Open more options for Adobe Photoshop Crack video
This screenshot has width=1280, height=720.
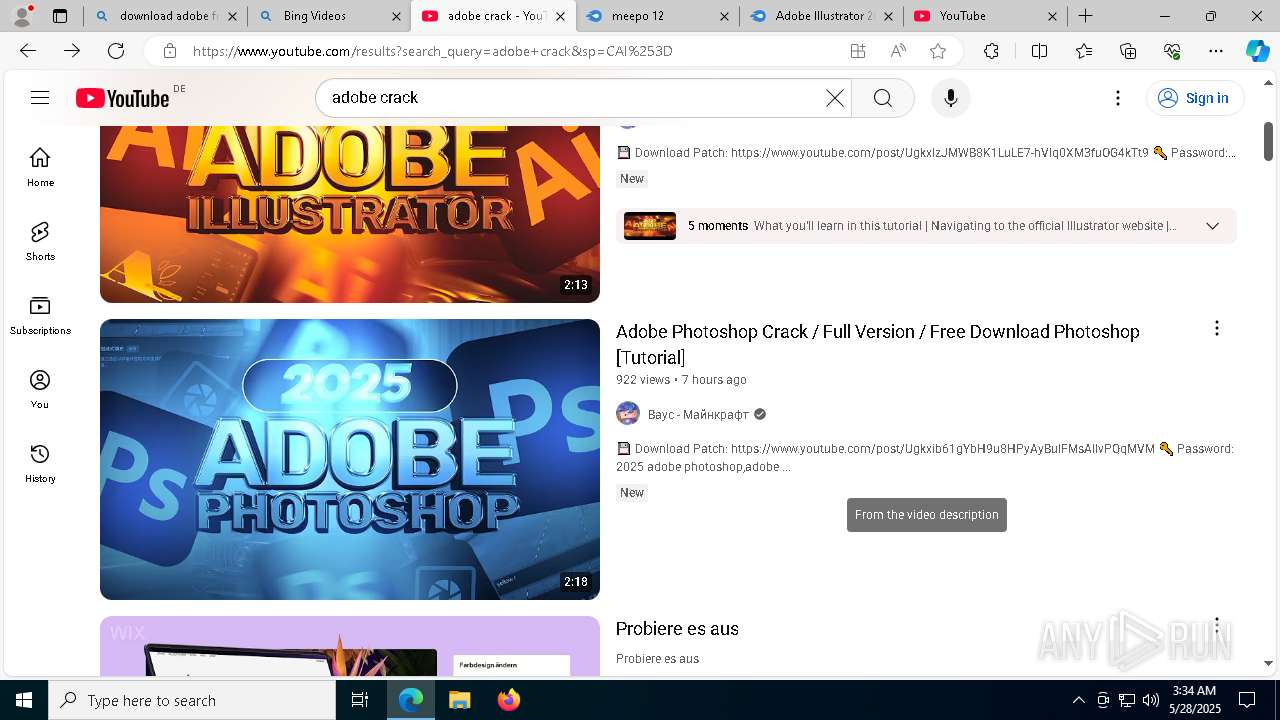click(x=1217, y=329)
